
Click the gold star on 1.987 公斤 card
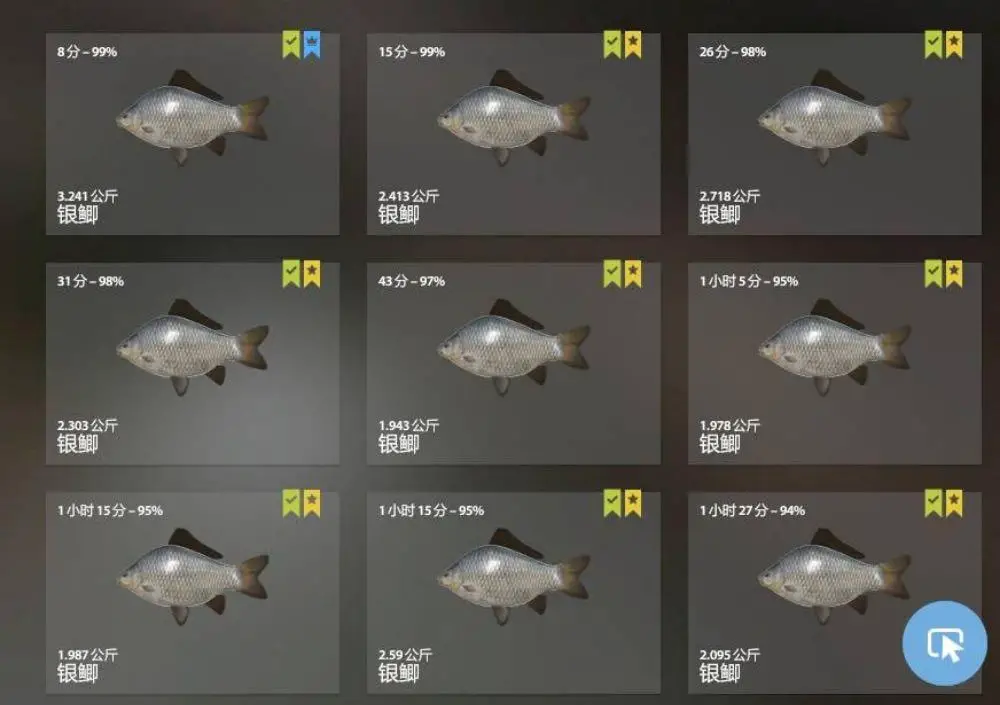(x=312, y=503)
